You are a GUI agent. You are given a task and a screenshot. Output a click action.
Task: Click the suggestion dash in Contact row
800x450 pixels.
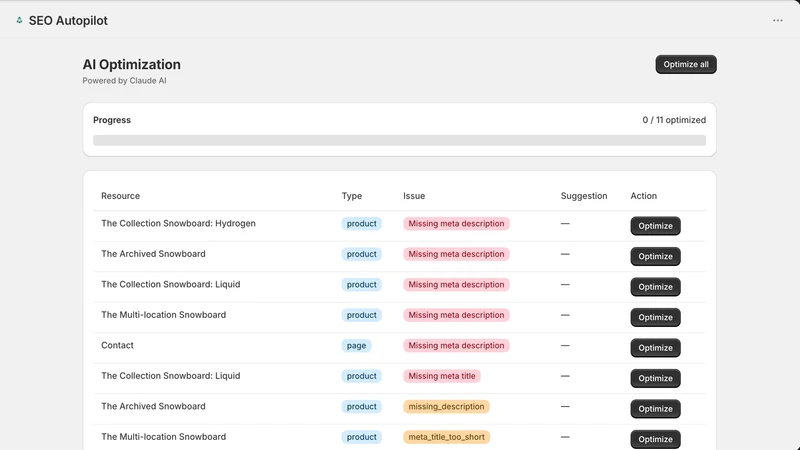point(565,345)
